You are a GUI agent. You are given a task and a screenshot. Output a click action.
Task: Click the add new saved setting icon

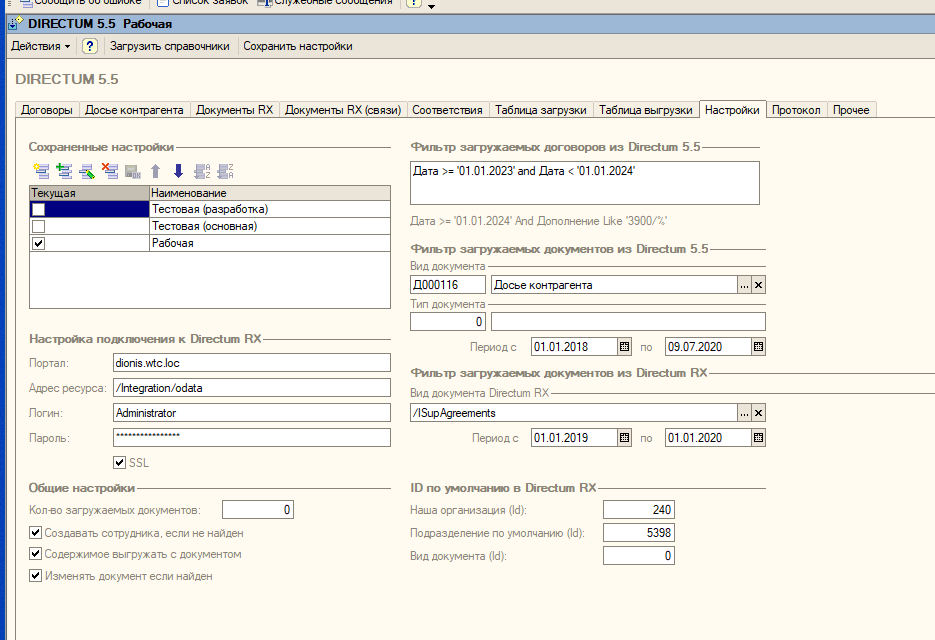[x=40, y=171]
